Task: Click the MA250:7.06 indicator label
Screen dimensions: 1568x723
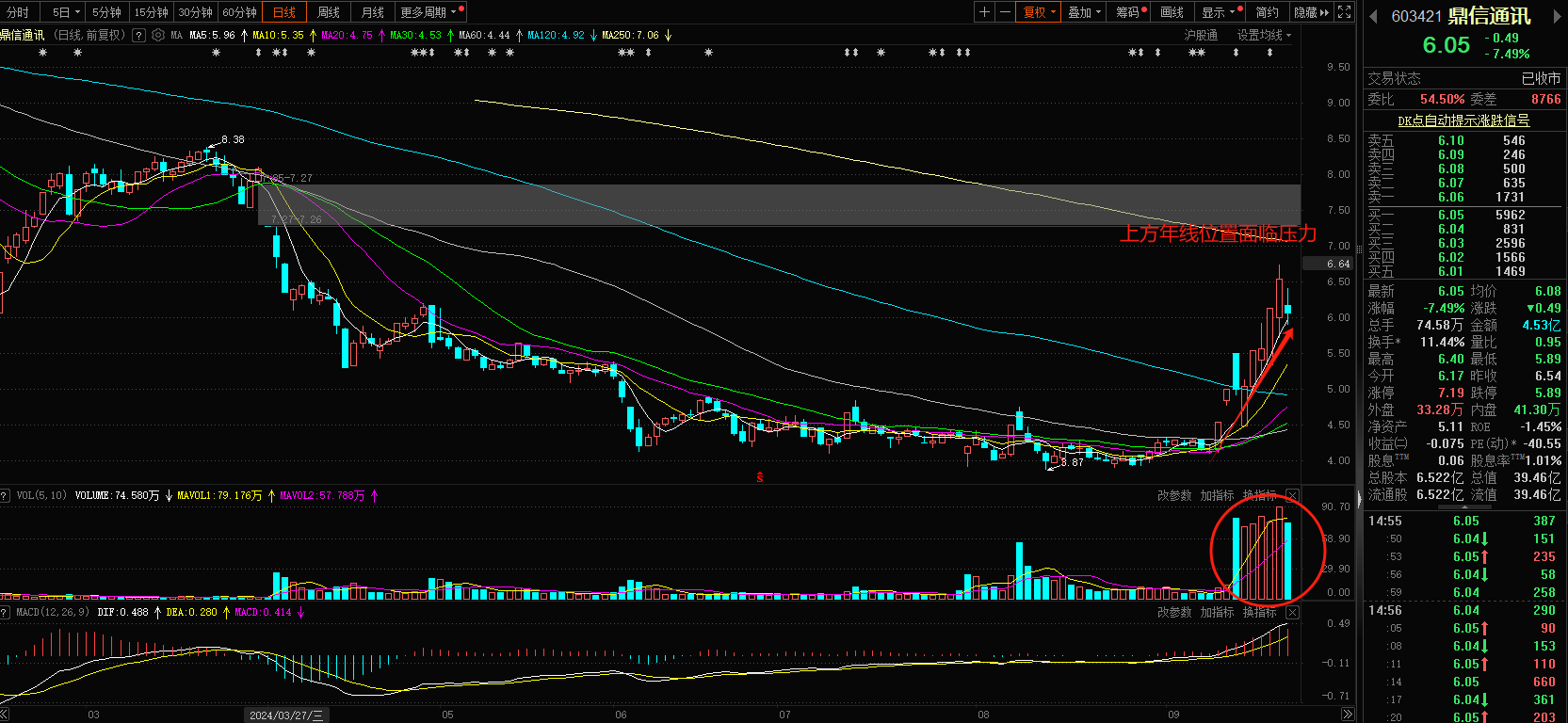Action: click(630, 35)
